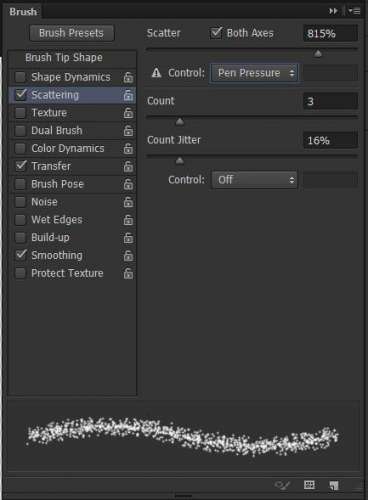This screenshot has width=368, height=500.
Task: Click the Brush Presets button
Action: click(72, 33)
